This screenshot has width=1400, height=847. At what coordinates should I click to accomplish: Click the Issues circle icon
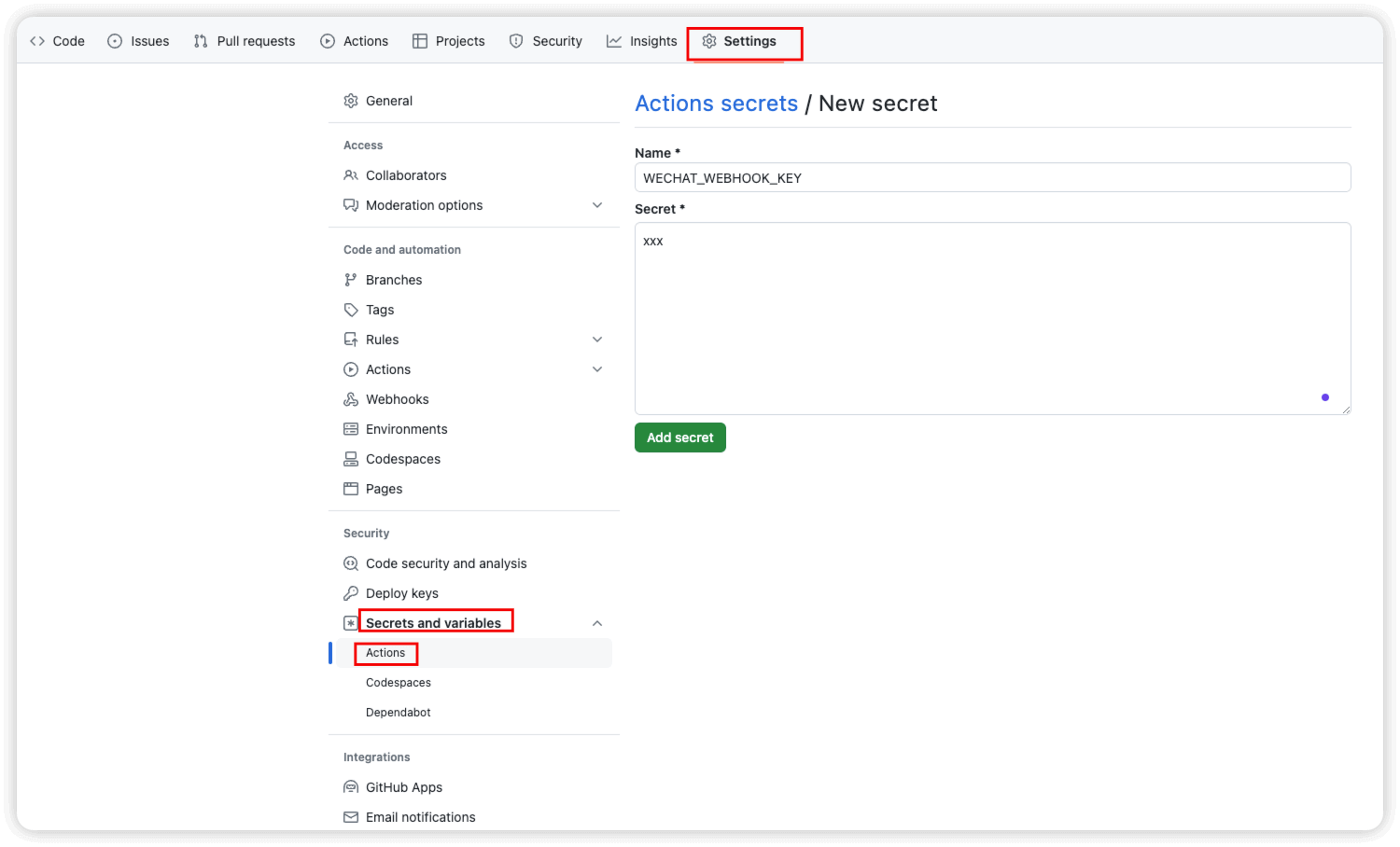click(115, 41)
